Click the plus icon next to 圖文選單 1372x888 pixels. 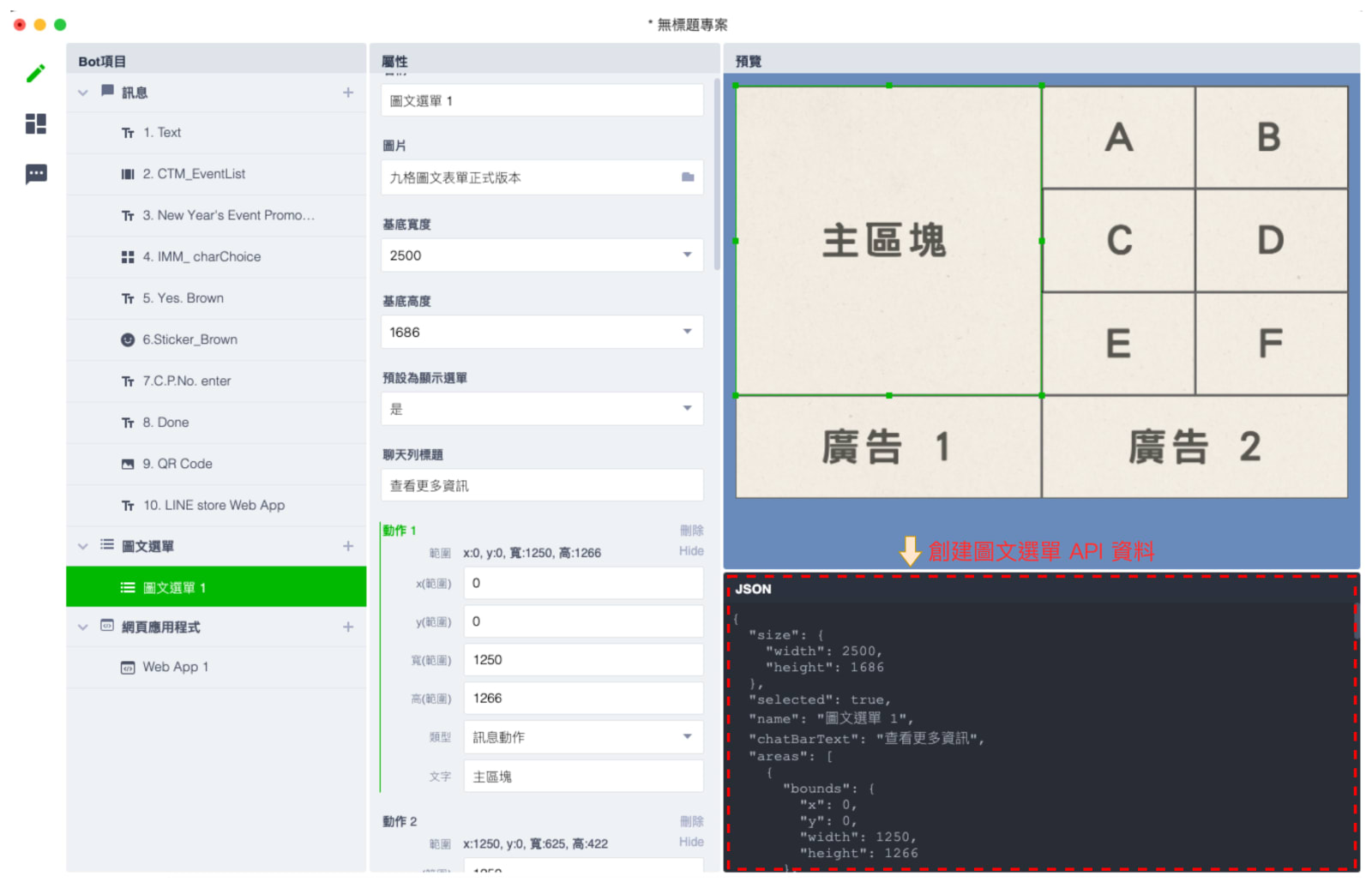[x=348, y=546]
